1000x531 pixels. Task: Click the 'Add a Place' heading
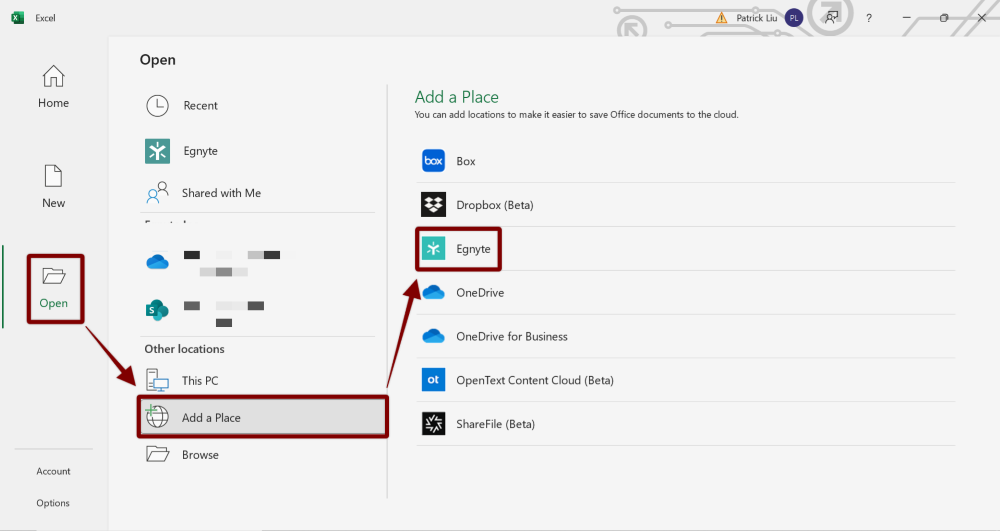457,97
